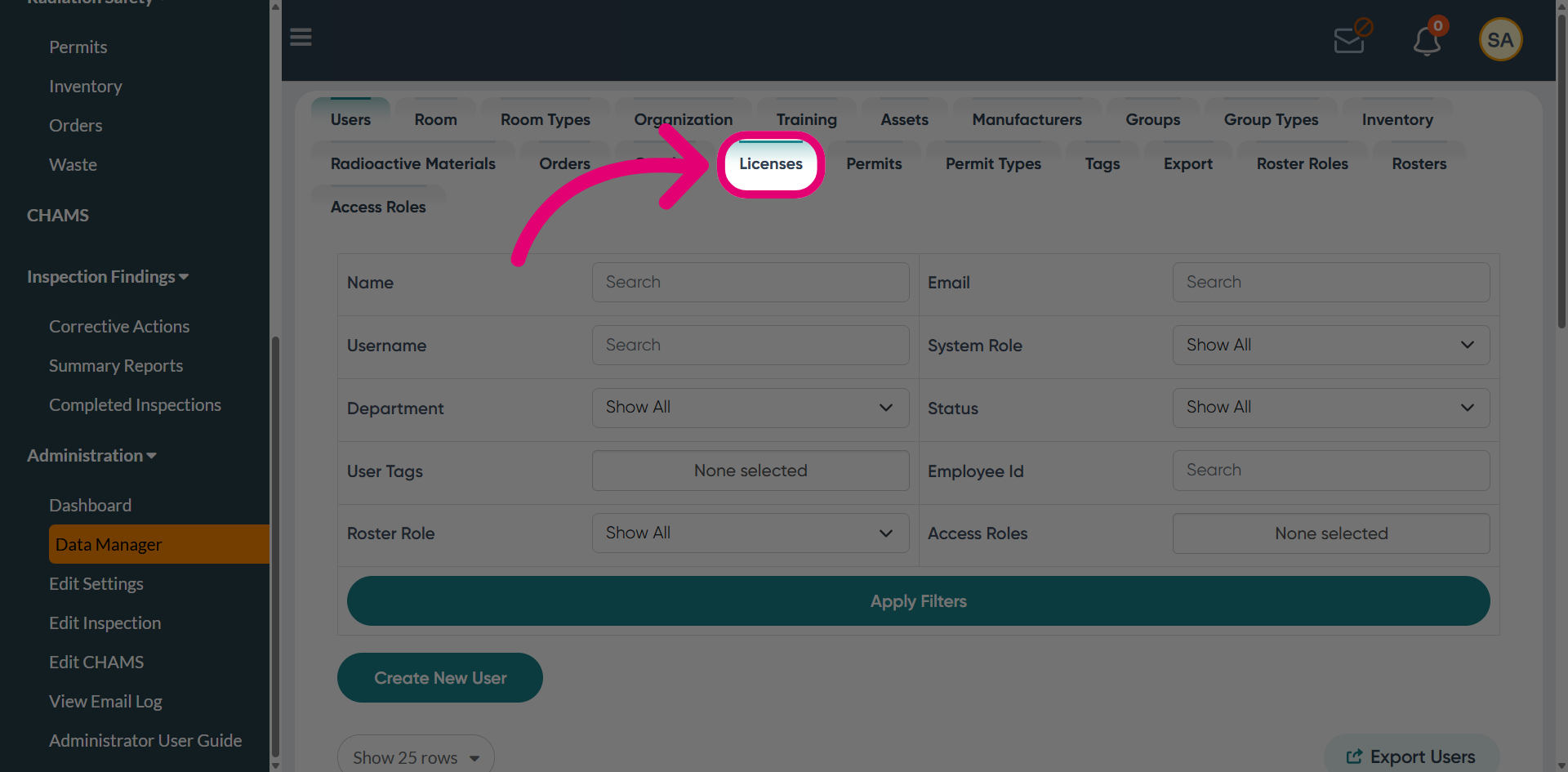Switch to the Export tab
This screenshot has height=772, width=1568.
point(1188,163)
